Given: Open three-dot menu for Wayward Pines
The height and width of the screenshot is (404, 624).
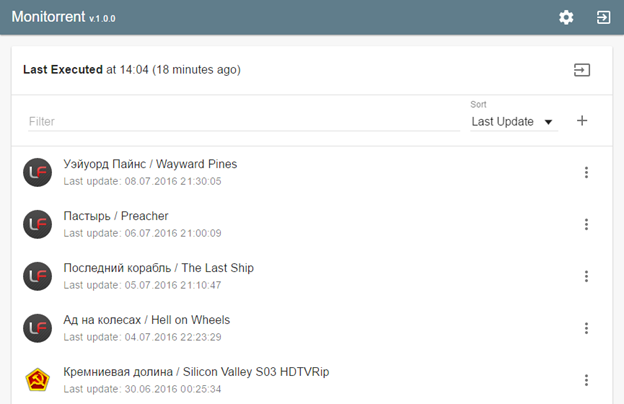Looking at the screenshot, I should [586, 173].
